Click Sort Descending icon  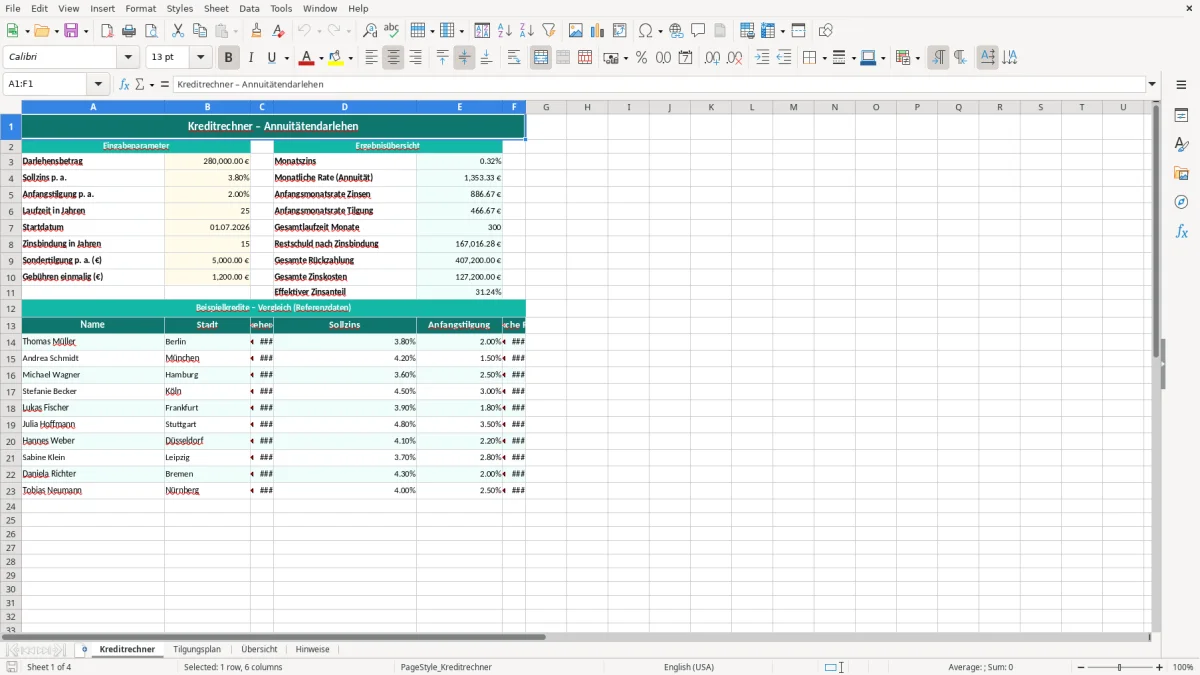[526, 31]
